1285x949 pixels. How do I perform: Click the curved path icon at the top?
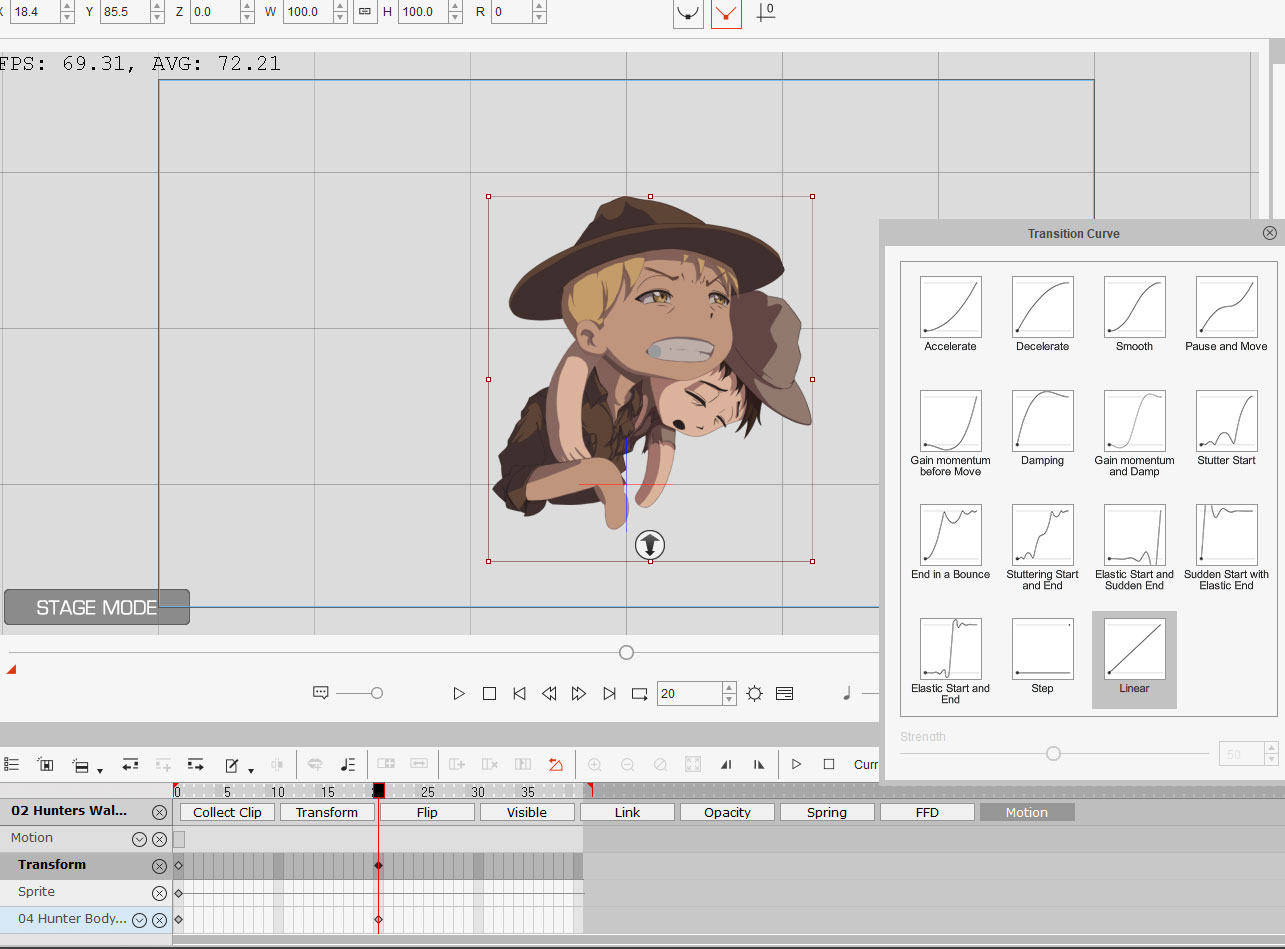coord(688,13)
